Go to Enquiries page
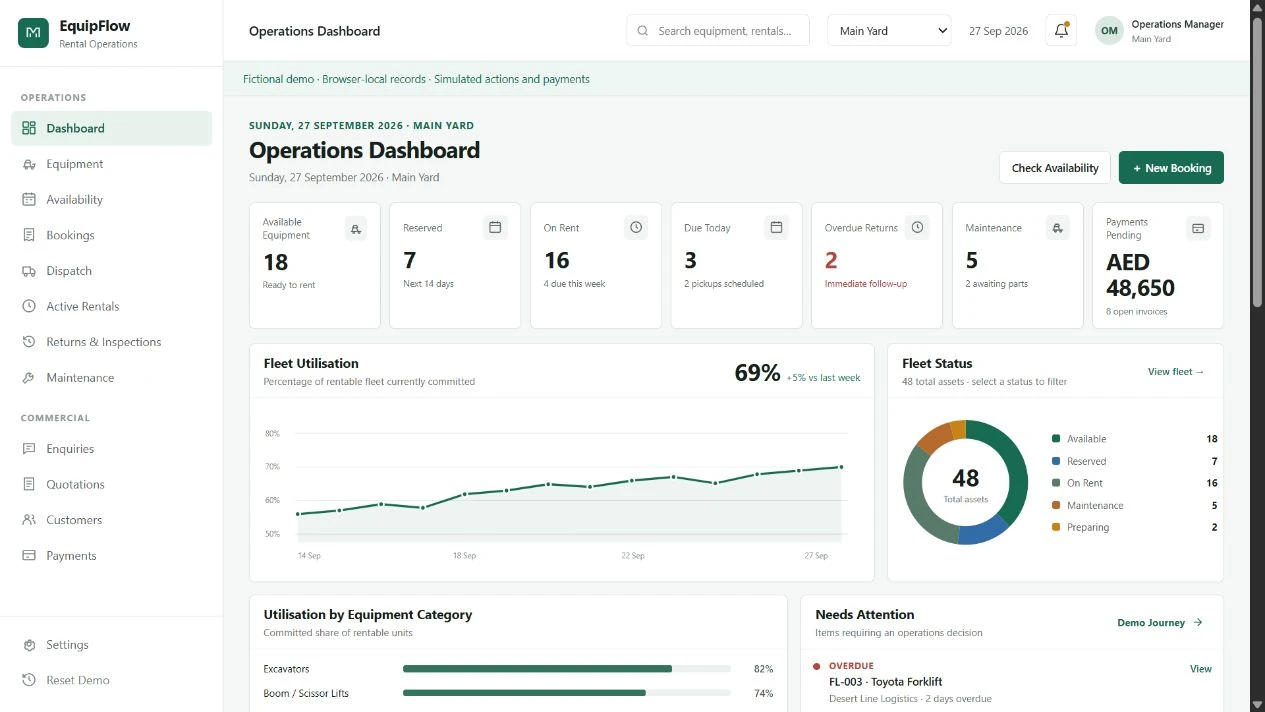This screenshot has height=712, width=1265. click(x=112, y=449)
